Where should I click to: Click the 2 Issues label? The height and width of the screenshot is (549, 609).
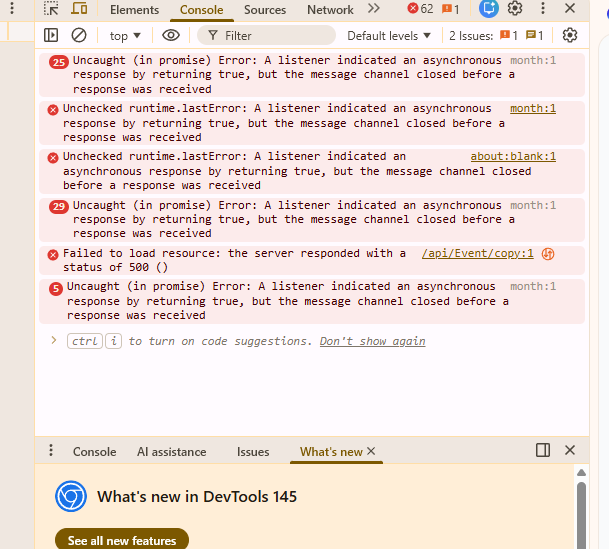pos(471,36)
